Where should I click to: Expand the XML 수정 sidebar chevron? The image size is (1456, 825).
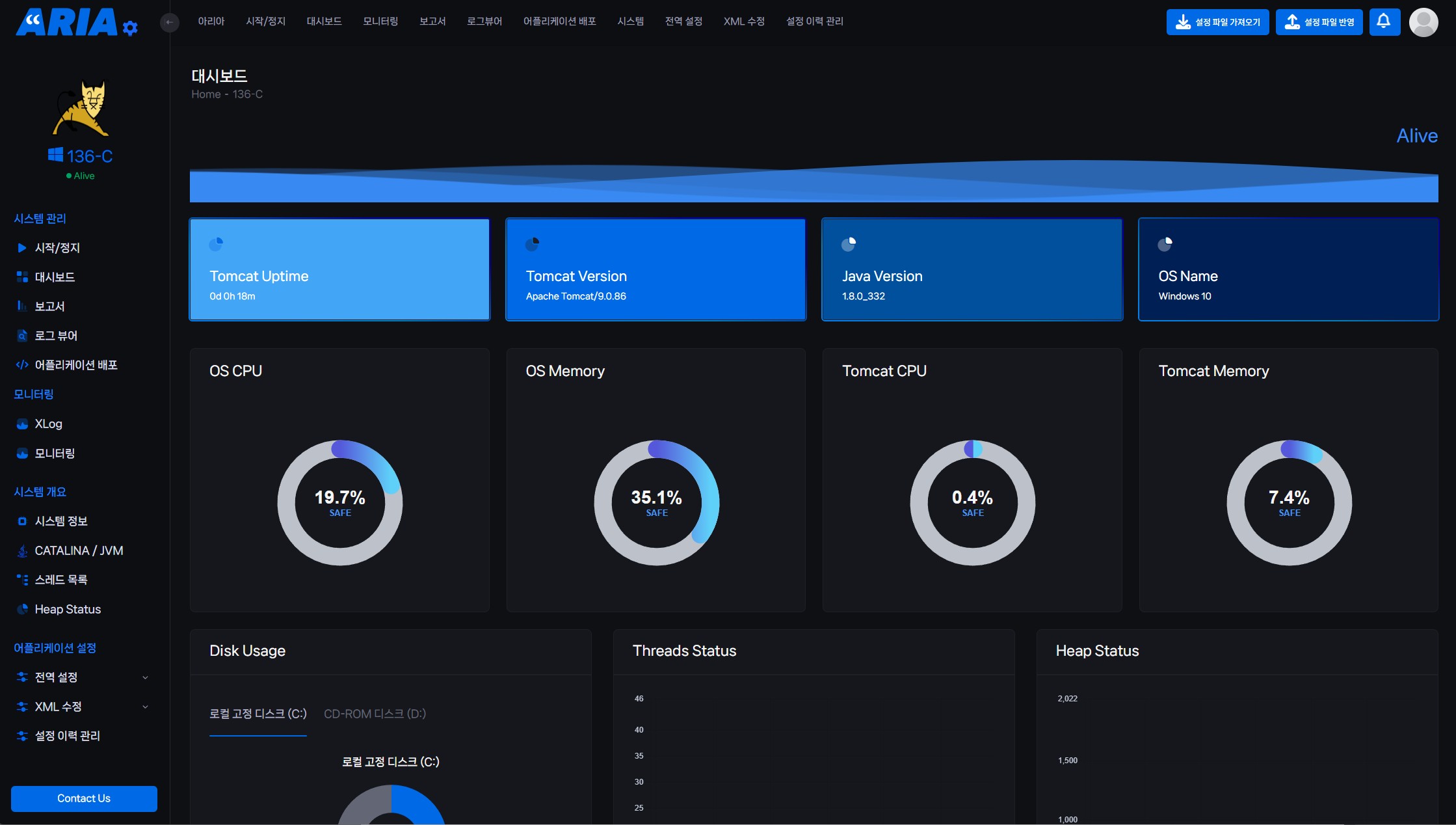(x=145, y=707)
